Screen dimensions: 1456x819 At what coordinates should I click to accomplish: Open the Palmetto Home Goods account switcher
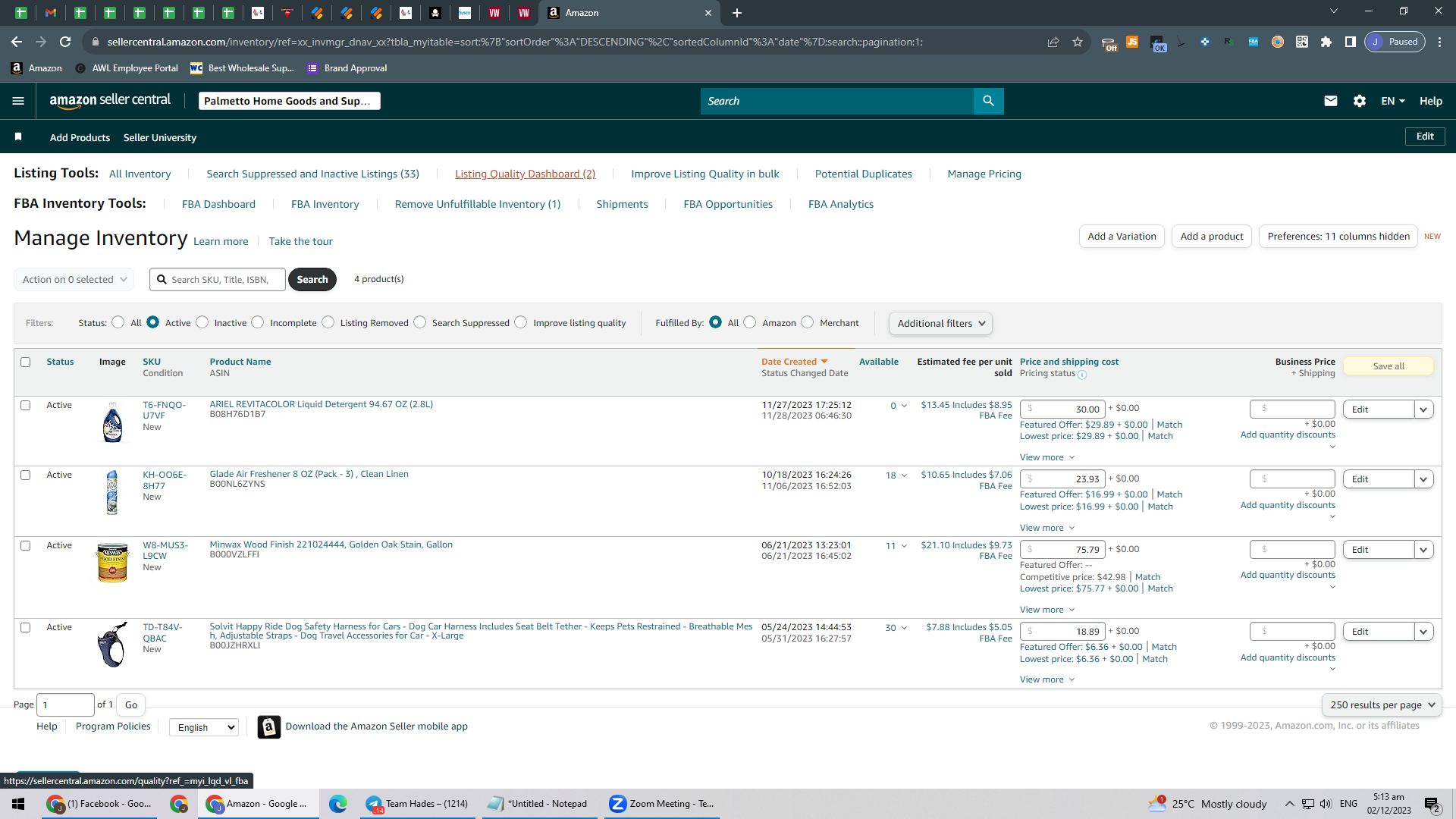pos(290,101)
